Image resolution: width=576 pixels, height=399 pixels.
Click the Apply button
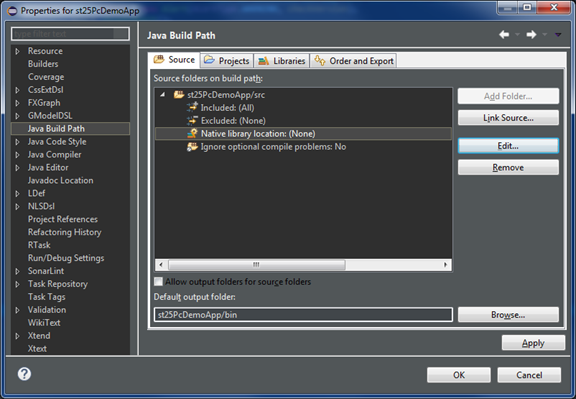(x=533, y=343)
